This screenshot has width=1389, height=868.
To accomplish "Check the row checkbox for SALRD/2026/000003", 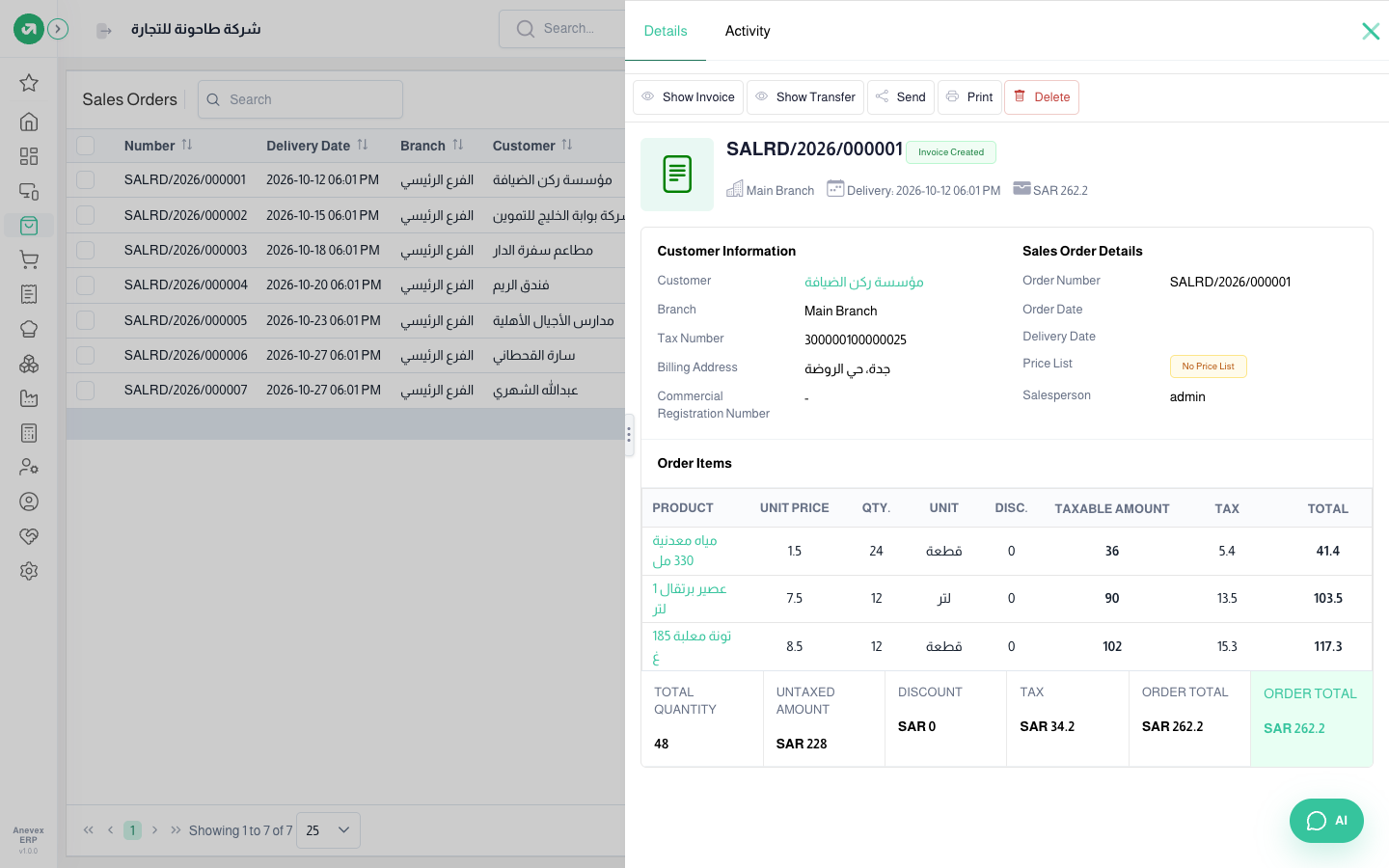I will point(86,250).
